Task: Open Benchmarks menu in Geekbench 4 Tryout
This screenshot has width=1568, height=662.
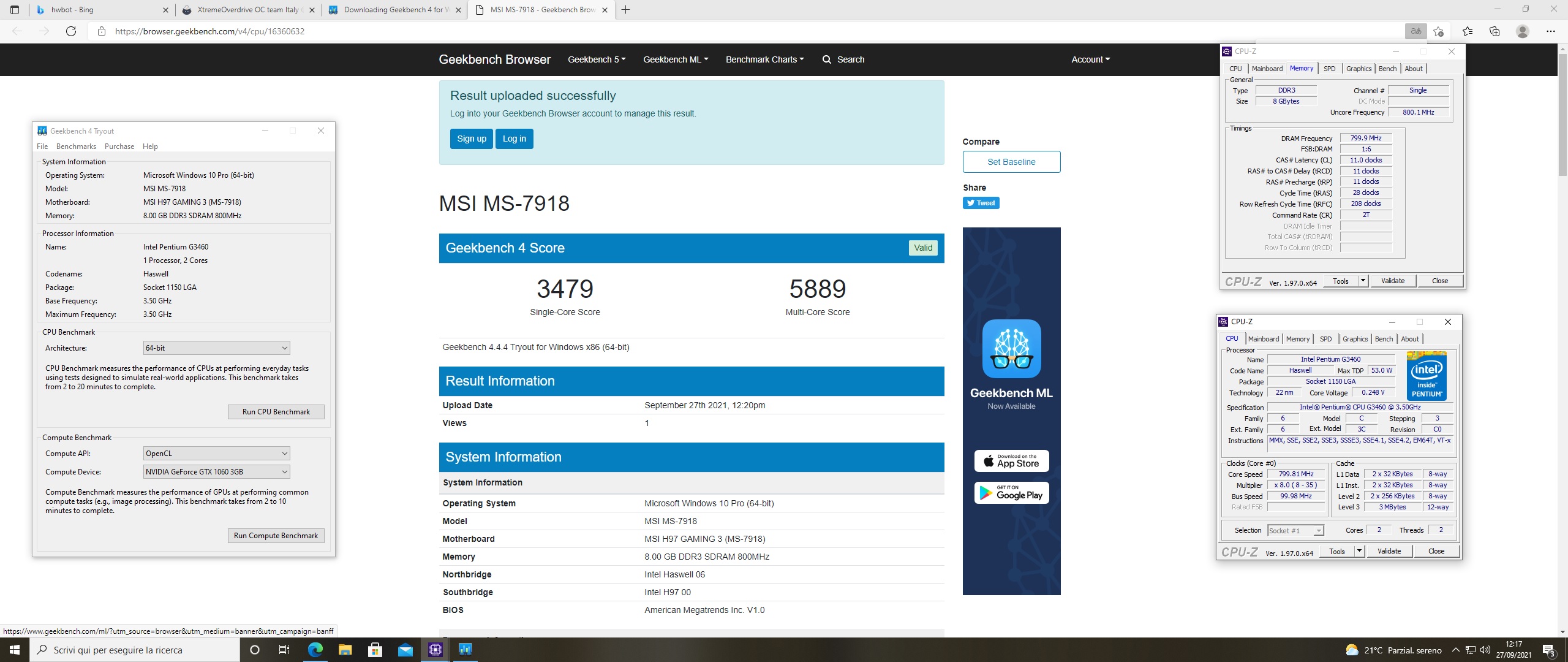Action: tap(76, 146)
